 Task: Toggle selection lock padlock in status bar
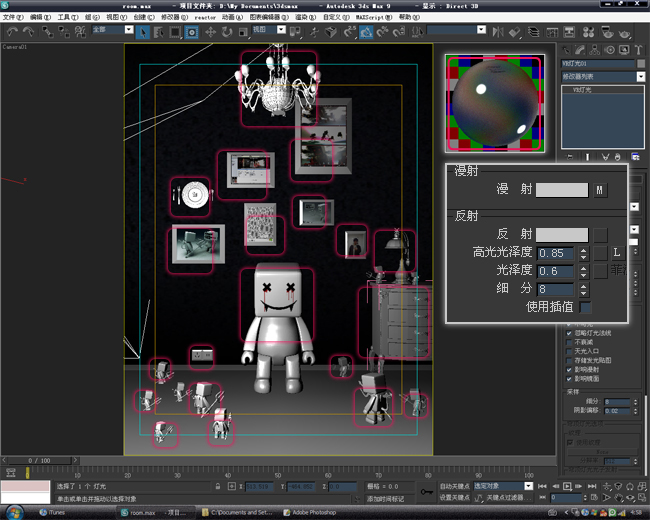(x=218, y=486)
